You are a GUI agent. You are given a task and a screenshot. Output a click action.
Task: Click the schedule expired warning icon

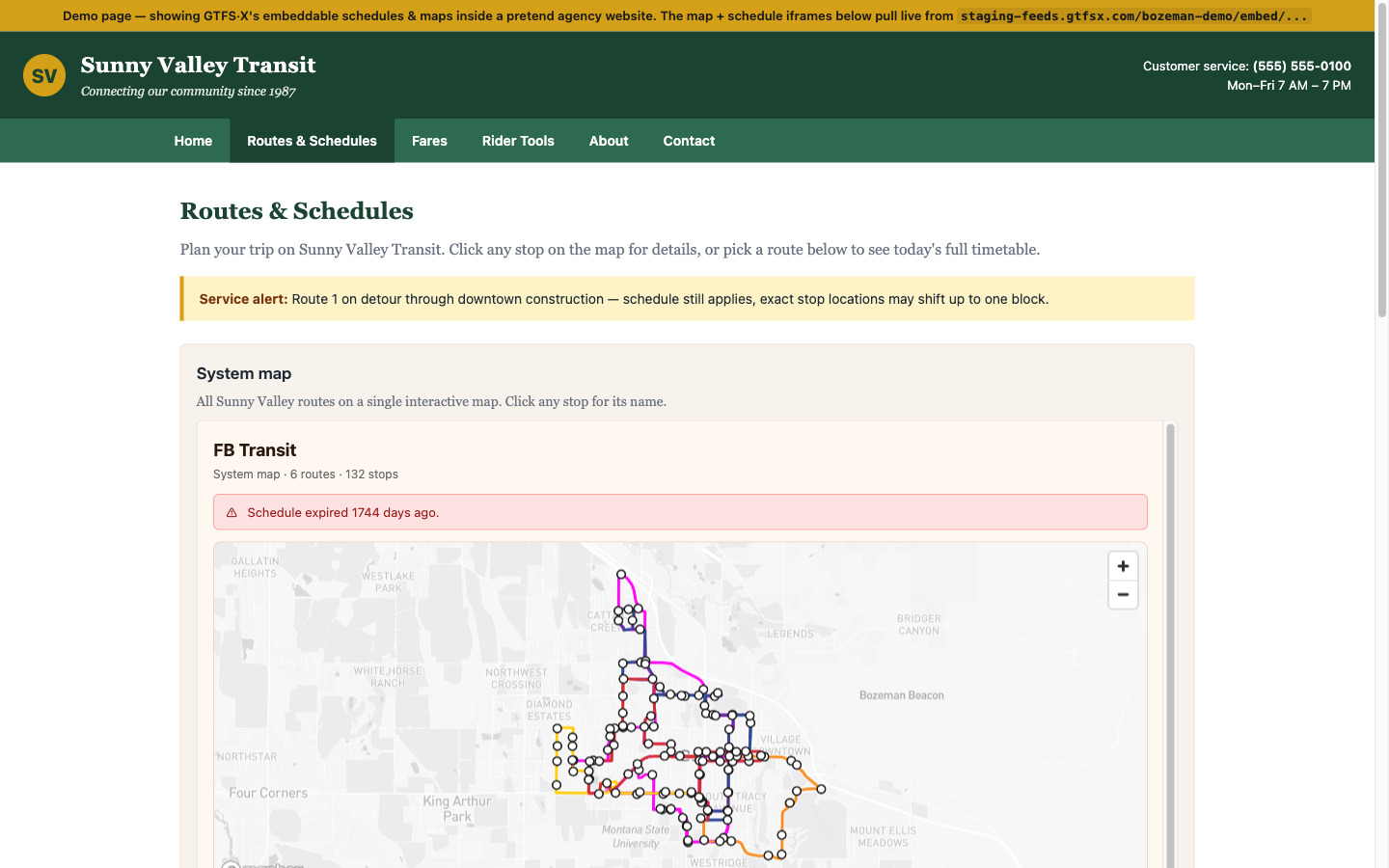(231, 513)
